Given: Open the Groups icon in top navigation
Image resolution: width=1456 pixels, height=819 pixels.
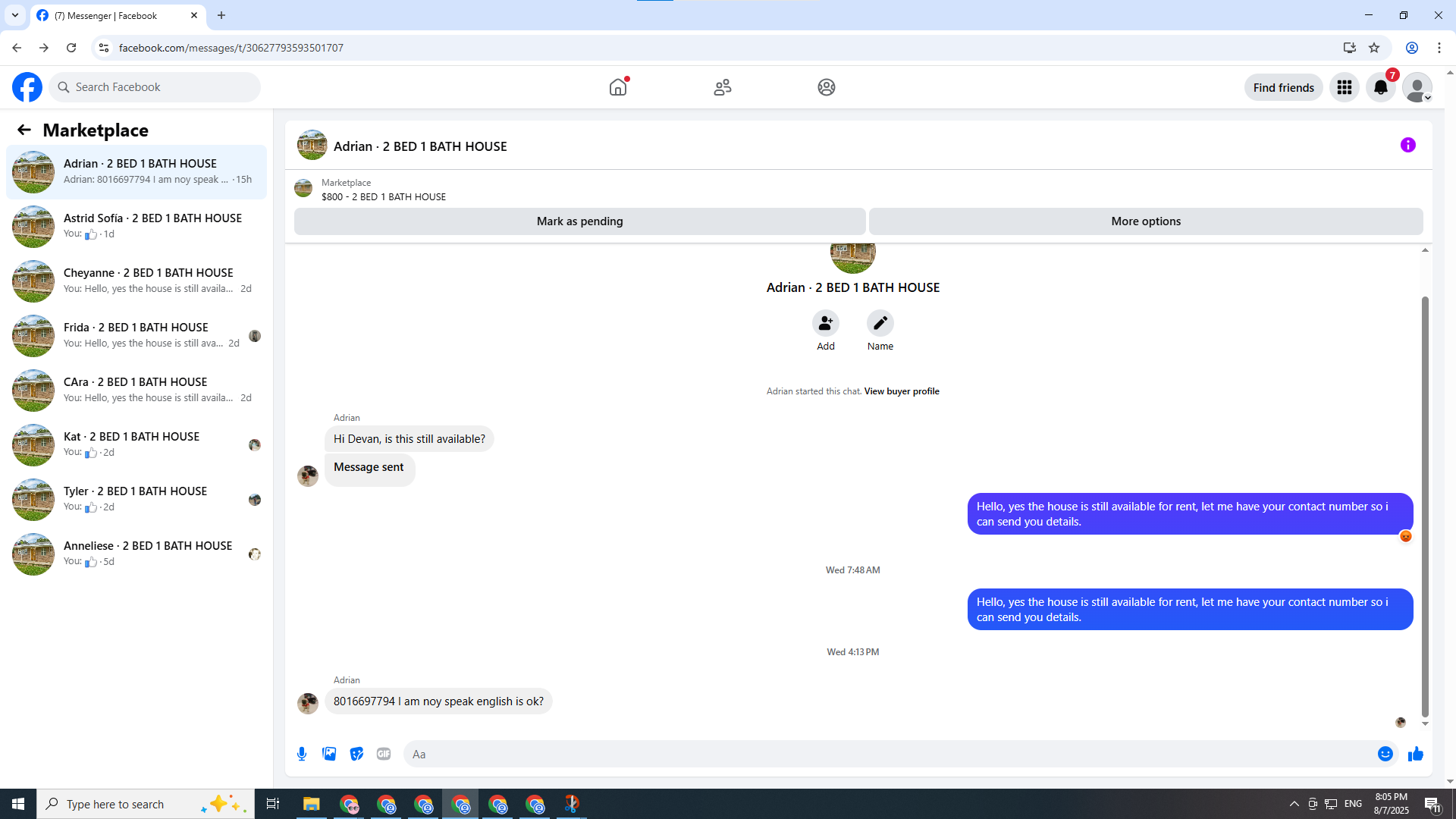Looking at the screenshot, I should 827,87.
